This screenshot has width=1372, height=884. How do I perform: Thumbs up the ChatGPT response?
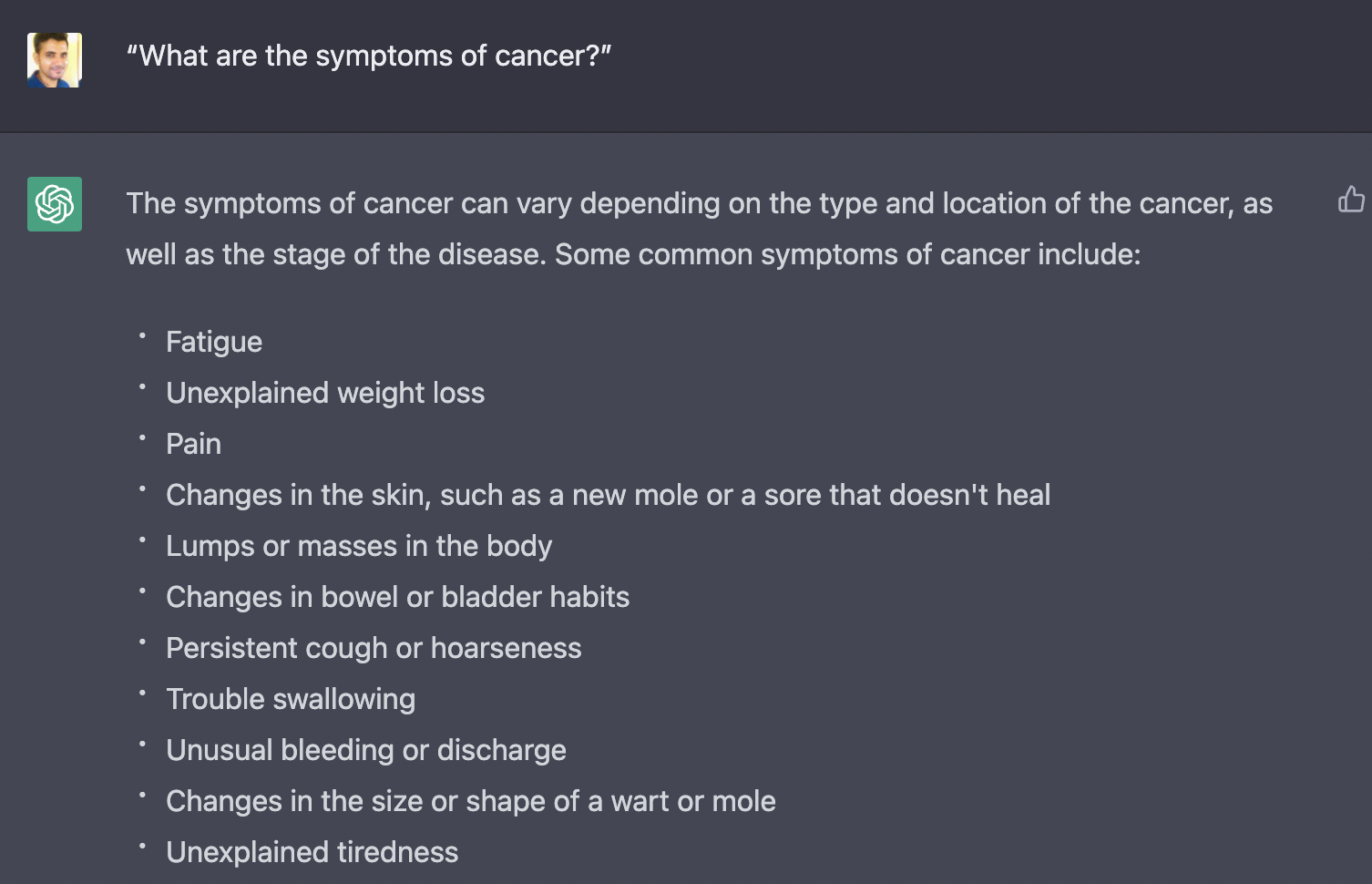[x=1351, y=200]
